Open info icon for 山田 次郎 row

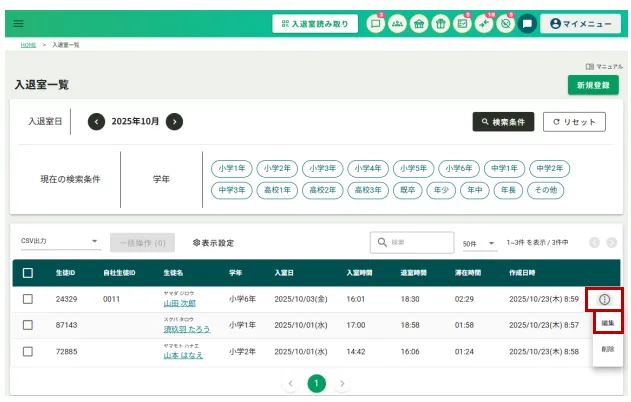[x=604, y=299]
